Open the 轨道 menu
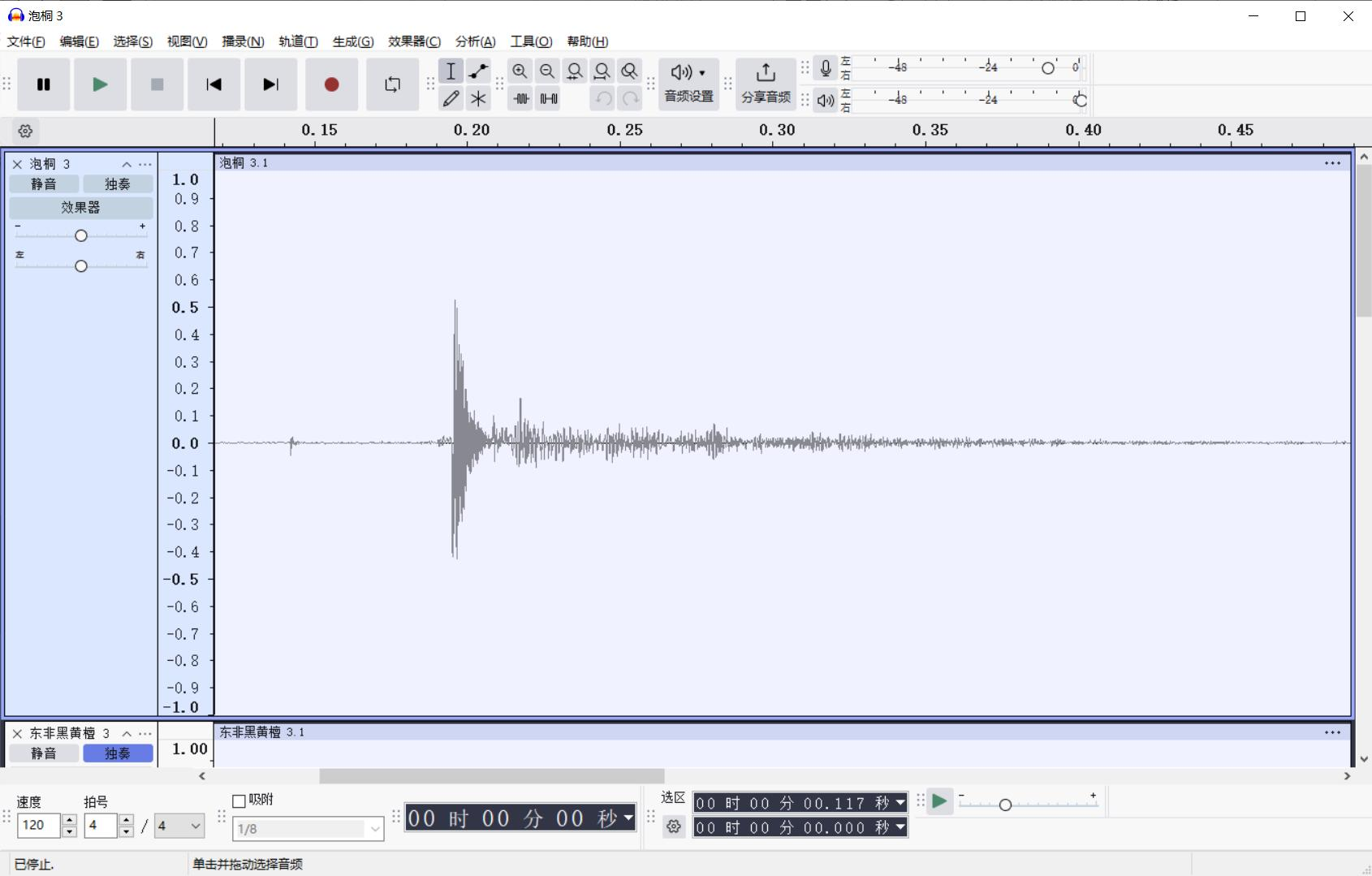 click(x=297, y=41)
